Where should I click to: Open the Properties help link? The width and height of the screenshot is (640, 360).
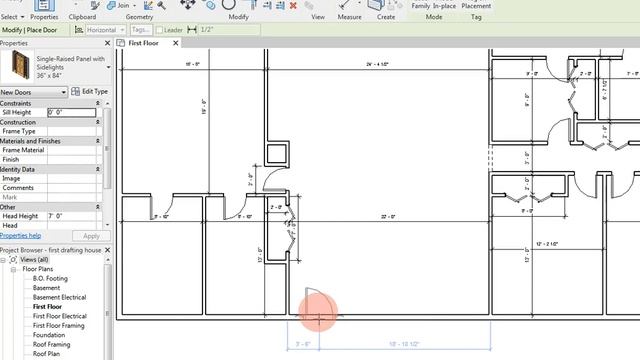click(x=20, y=236)
